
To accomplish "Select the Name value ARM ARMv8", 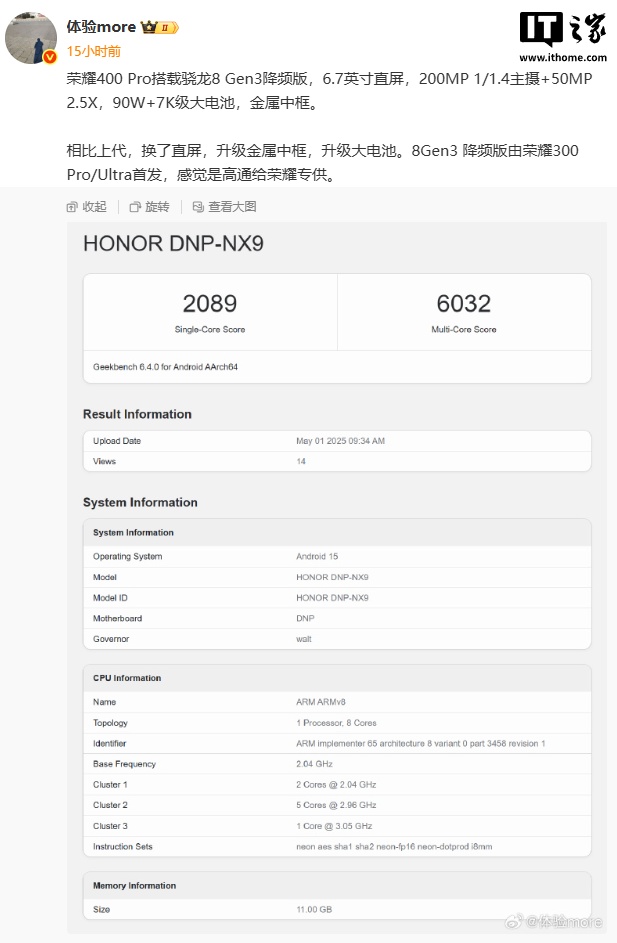I will (321, 702).
